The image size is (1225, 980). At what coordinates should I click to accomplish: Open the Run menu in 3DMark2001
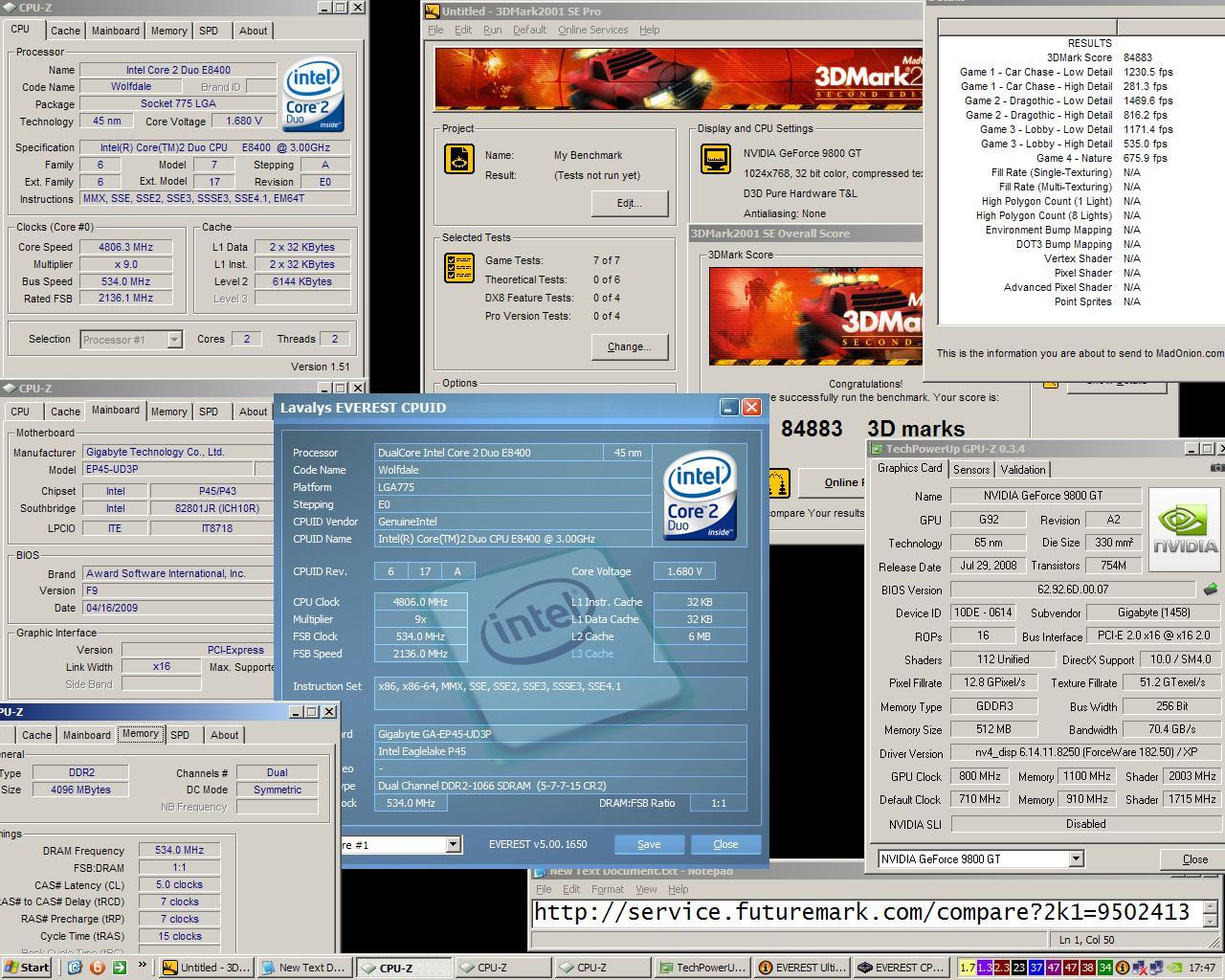point(492,30)
